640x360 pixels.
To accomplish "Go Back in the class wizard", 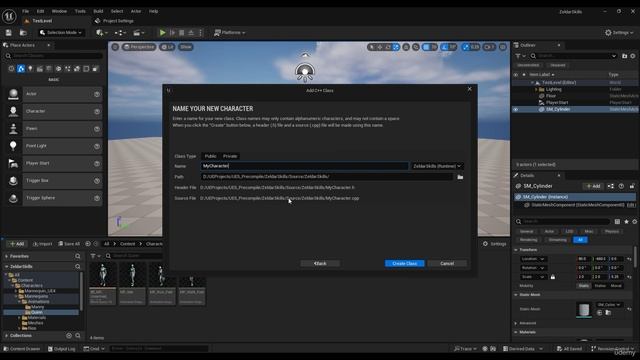I will 320,263.
